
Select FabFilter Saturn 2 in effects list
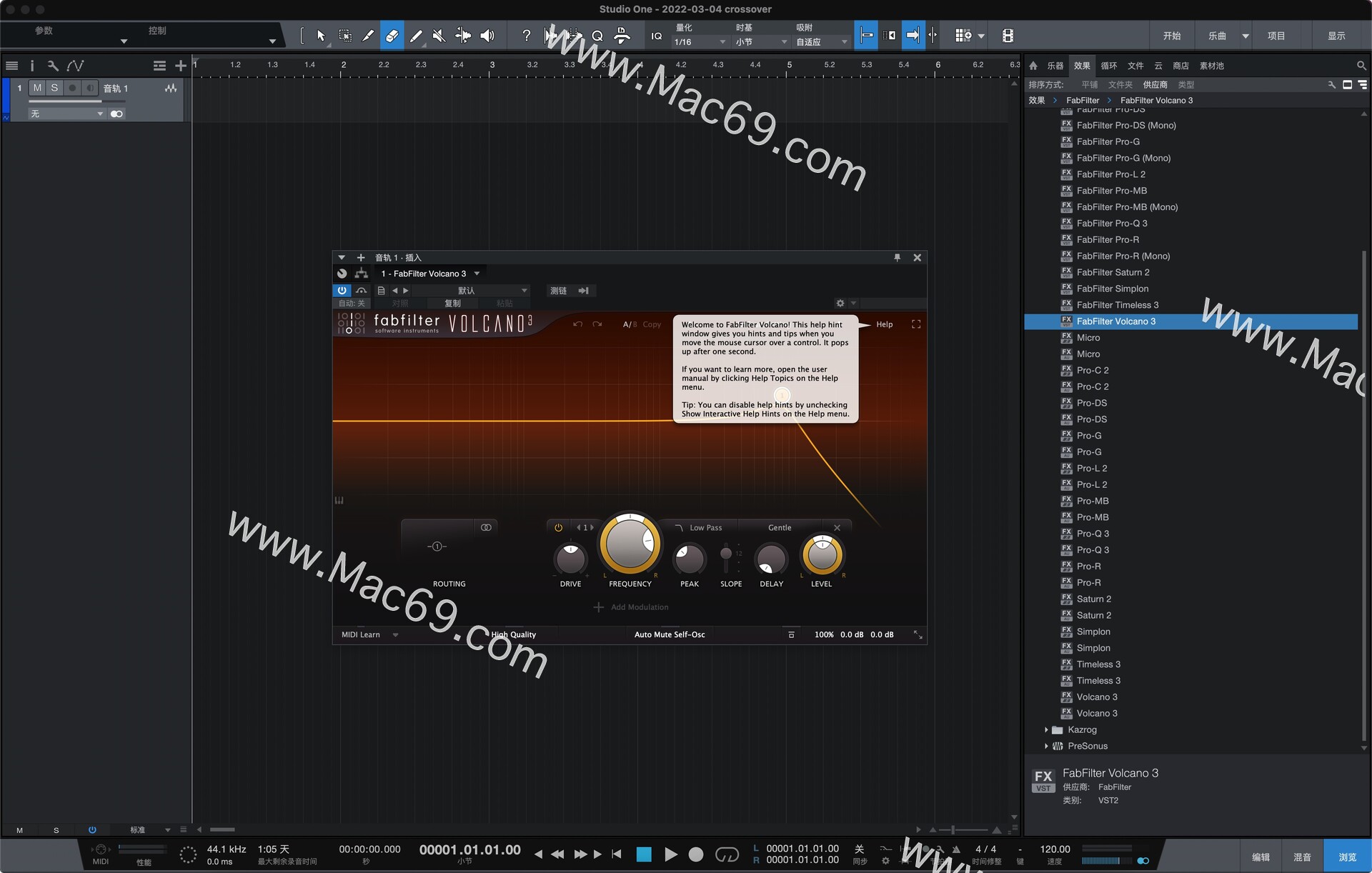tap(1113, 272)
